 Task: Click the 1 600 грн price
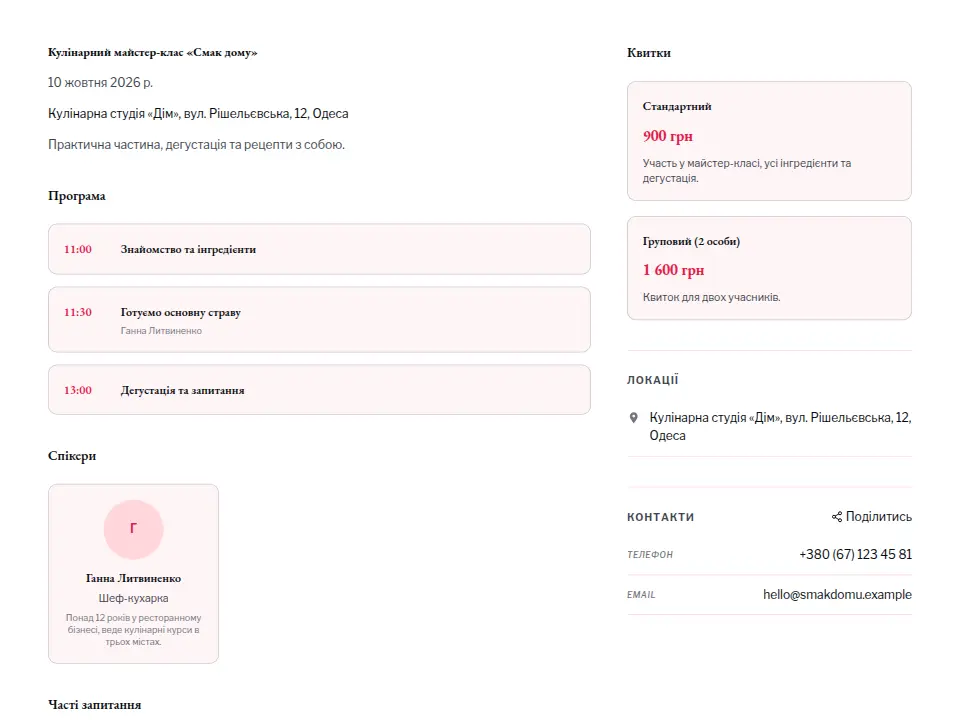pyautogui.click(x=673, y=270)
